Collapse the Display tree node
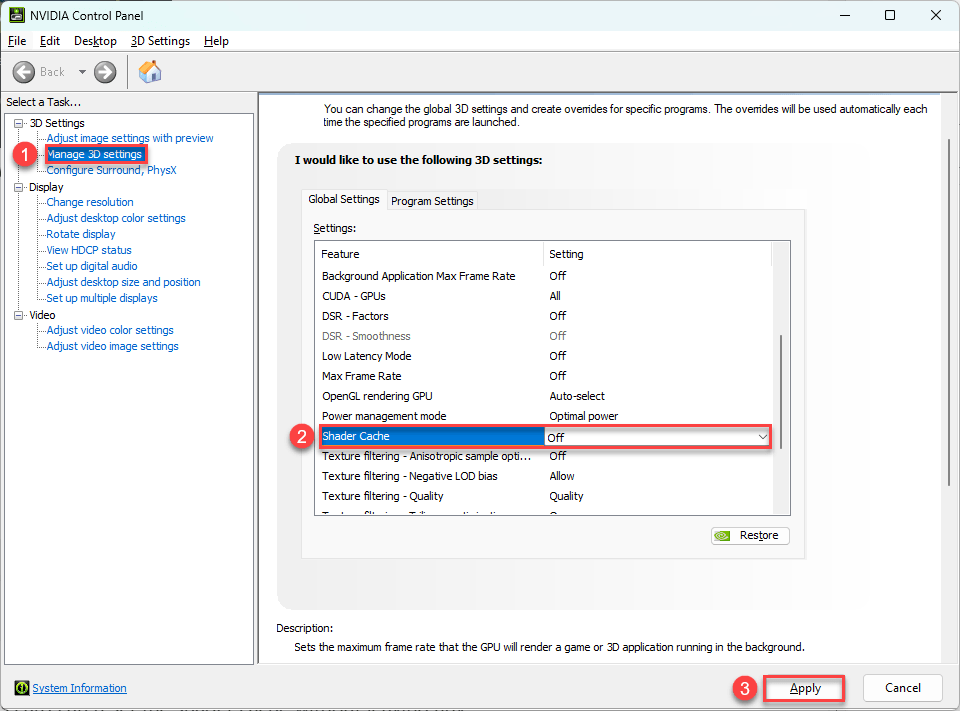The height and width of the screenshot is (711, 960). click(18, 187)
